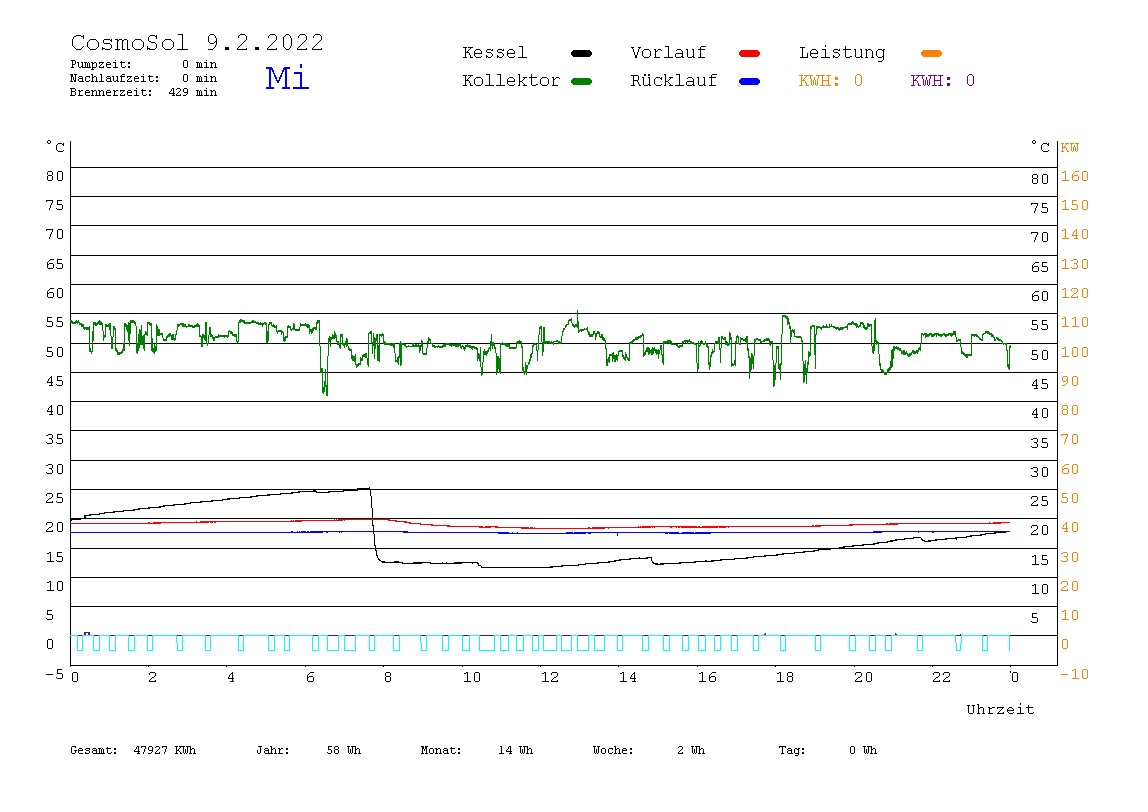Click the 'Uhrzeit' axis label

coord(1000,709)
